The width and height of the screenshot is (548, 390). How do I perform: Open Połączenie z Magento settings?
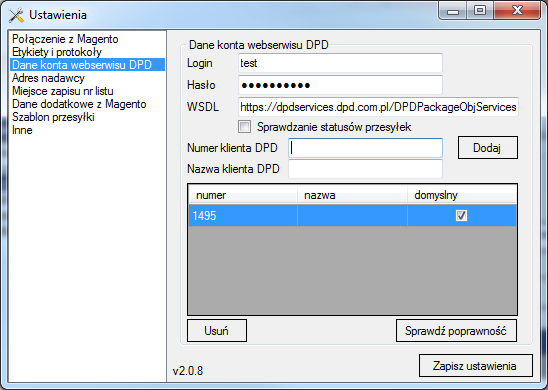click(65, 39)
